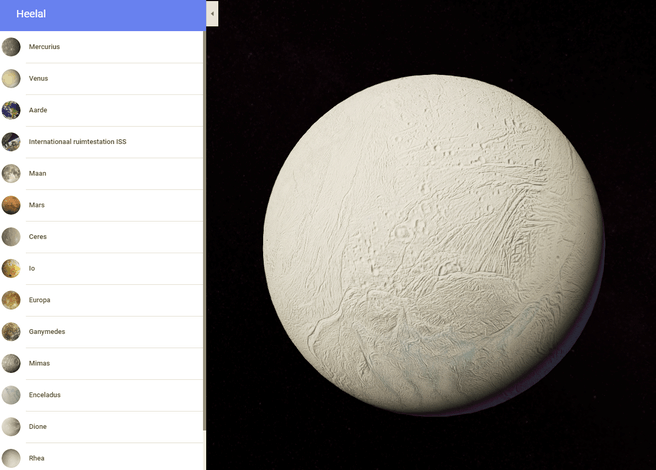This screenshot has width=656, height=470.
Task: Click the Maan thumbnail icon
Action: (11, 173)
